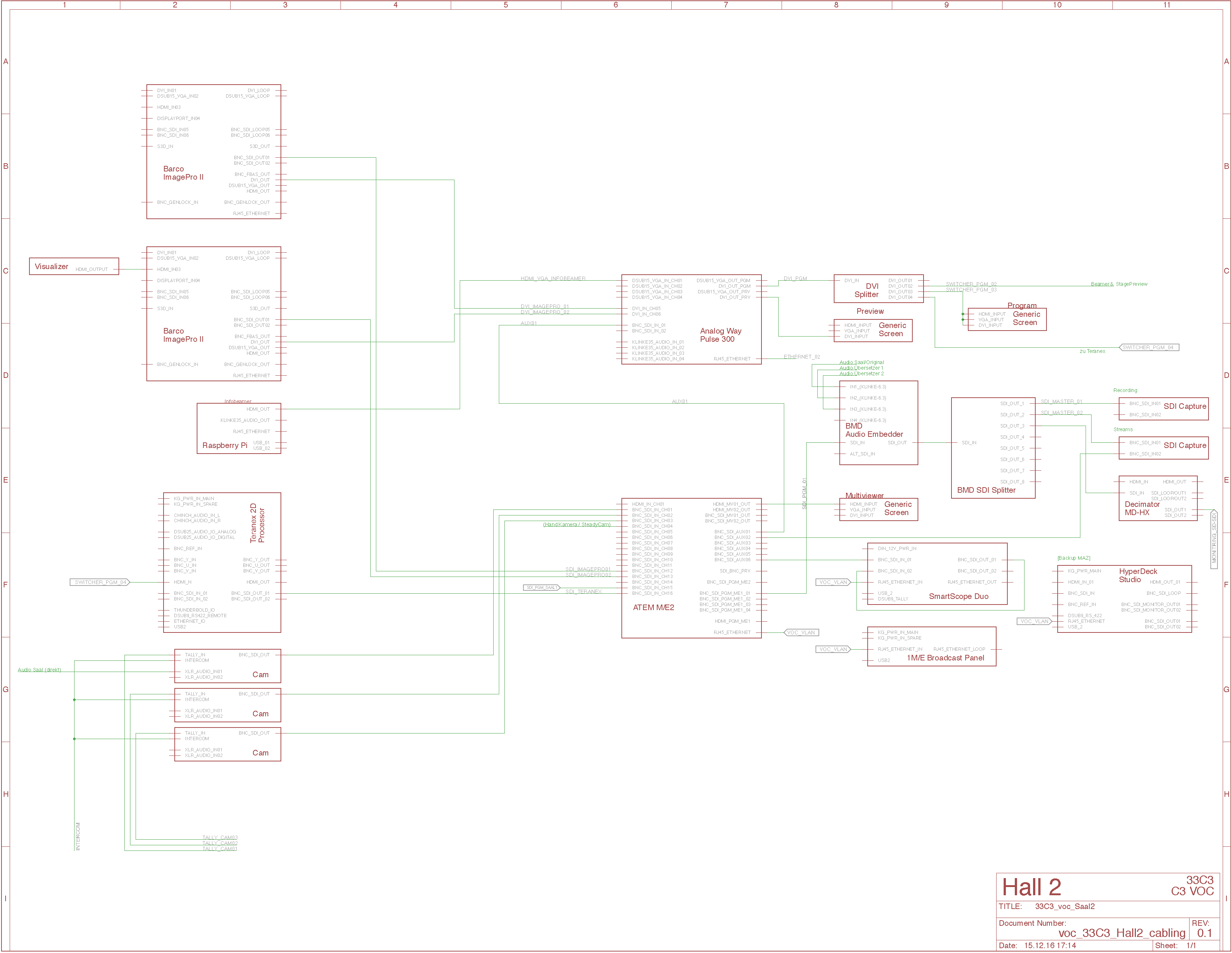This screenshot has height=953, width=1232.
Task: Select the Teranex 2D Processor label
Action: coord(257,523)
